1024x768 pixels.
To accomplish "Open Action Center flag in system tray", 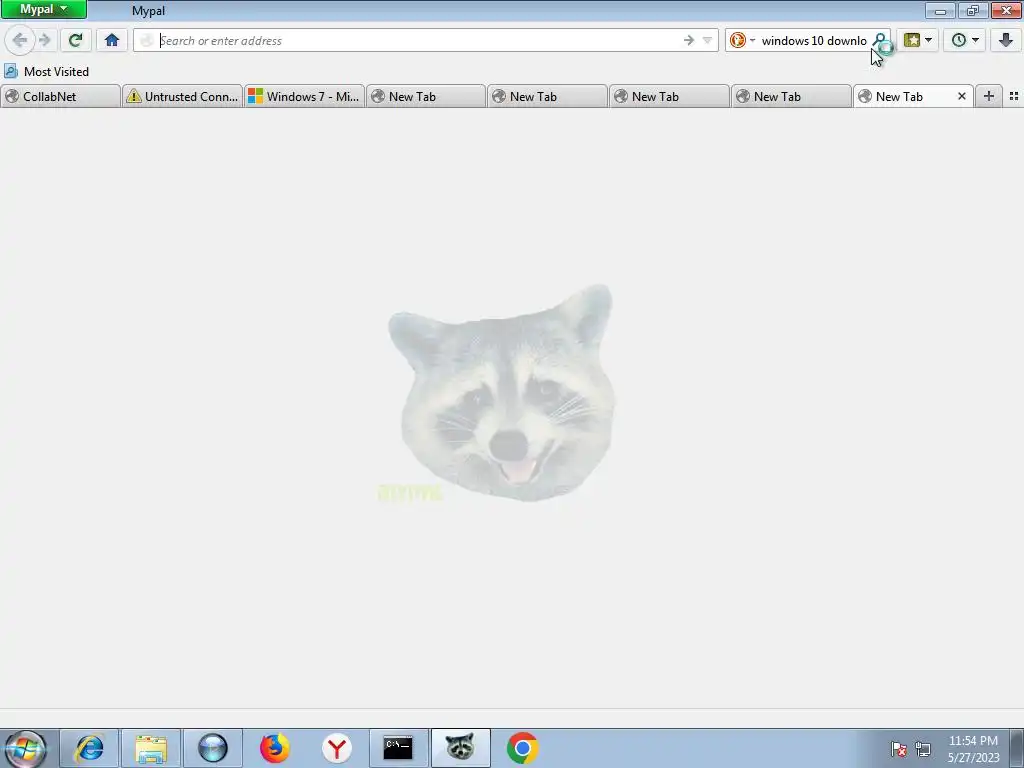I will click(899, 749).
